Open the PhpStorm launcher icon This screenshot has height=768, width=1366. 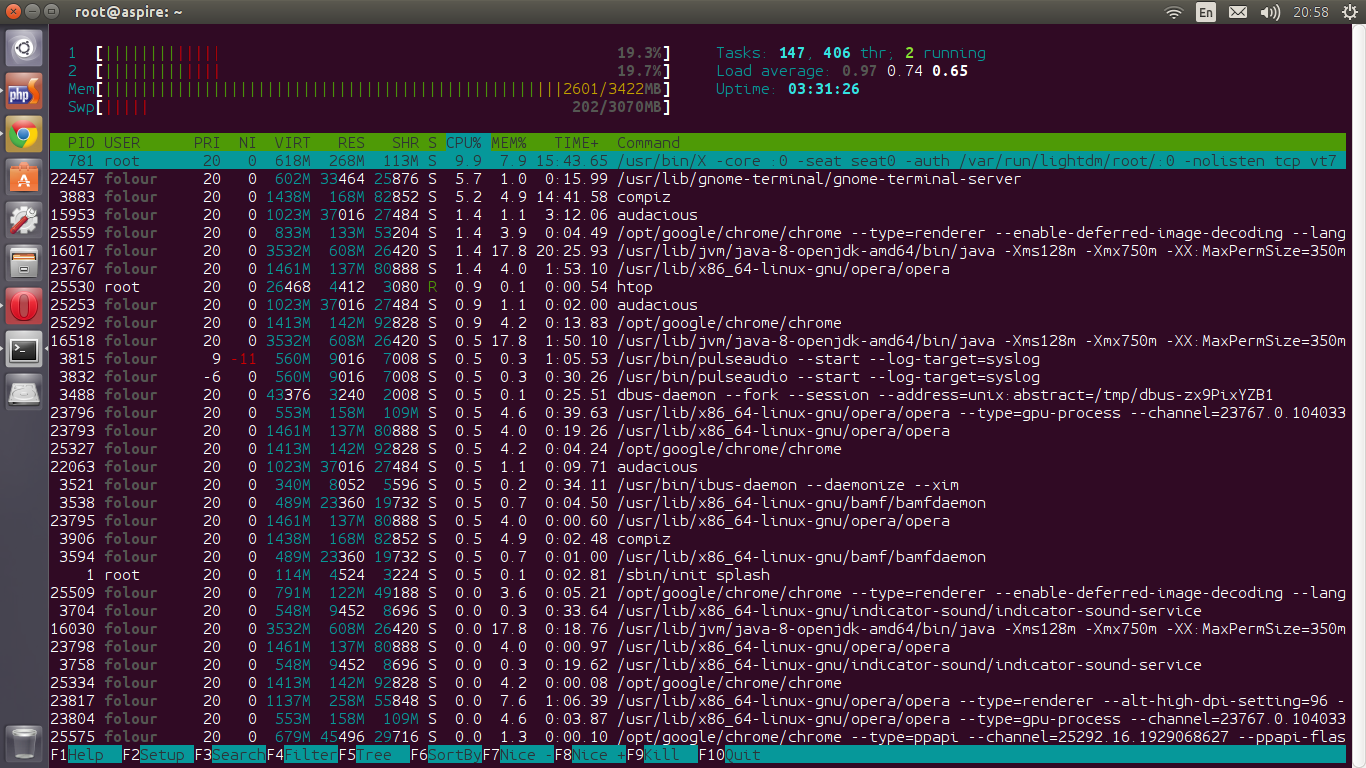(x=24, y=92)
